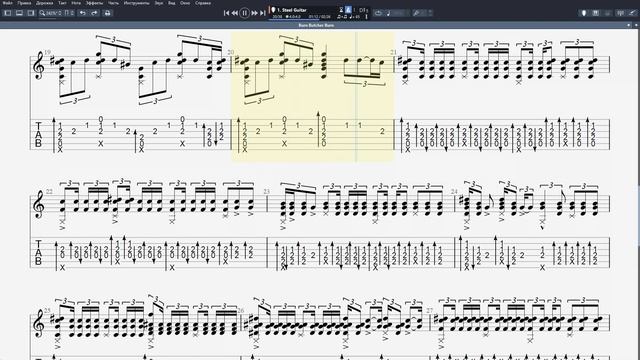This screenshot has width=640, height=360.
Task: Toggle the loop playback button
Action: click(x=378, y=13)
